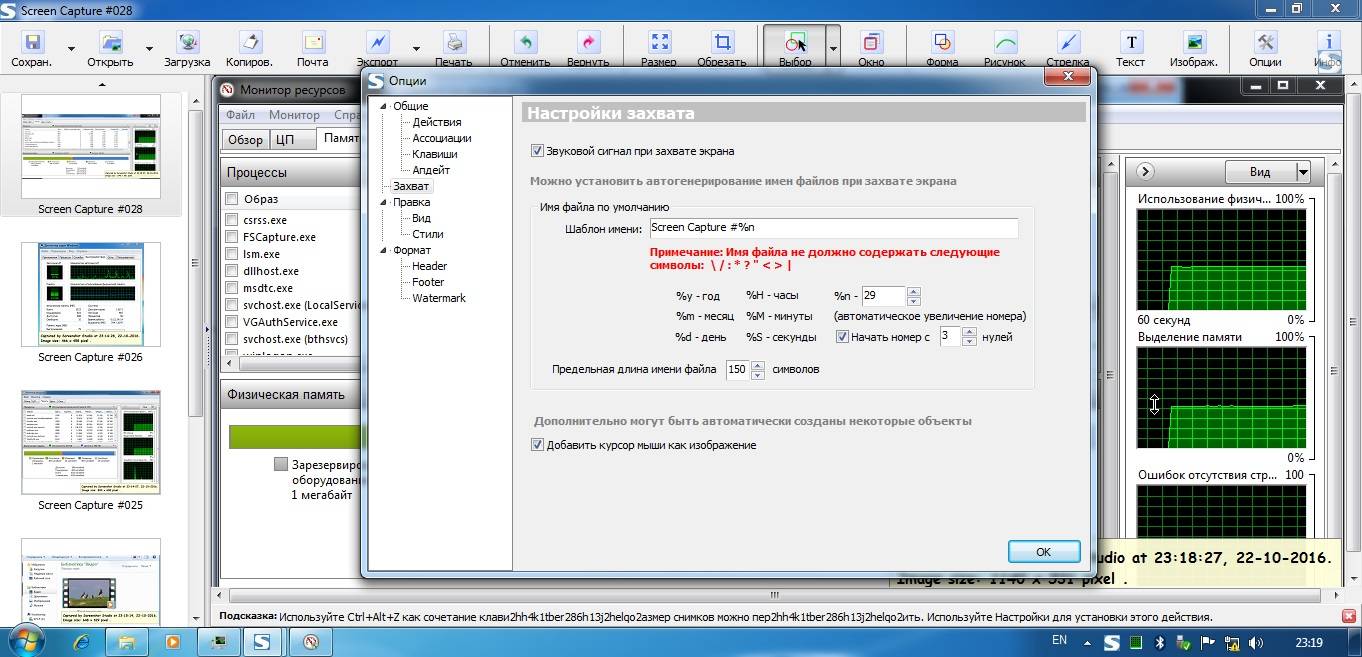Screen dimensions: 1362x657
Task: Click the Печать (Print) toolbar icon
Action: [x=453, y=43]
